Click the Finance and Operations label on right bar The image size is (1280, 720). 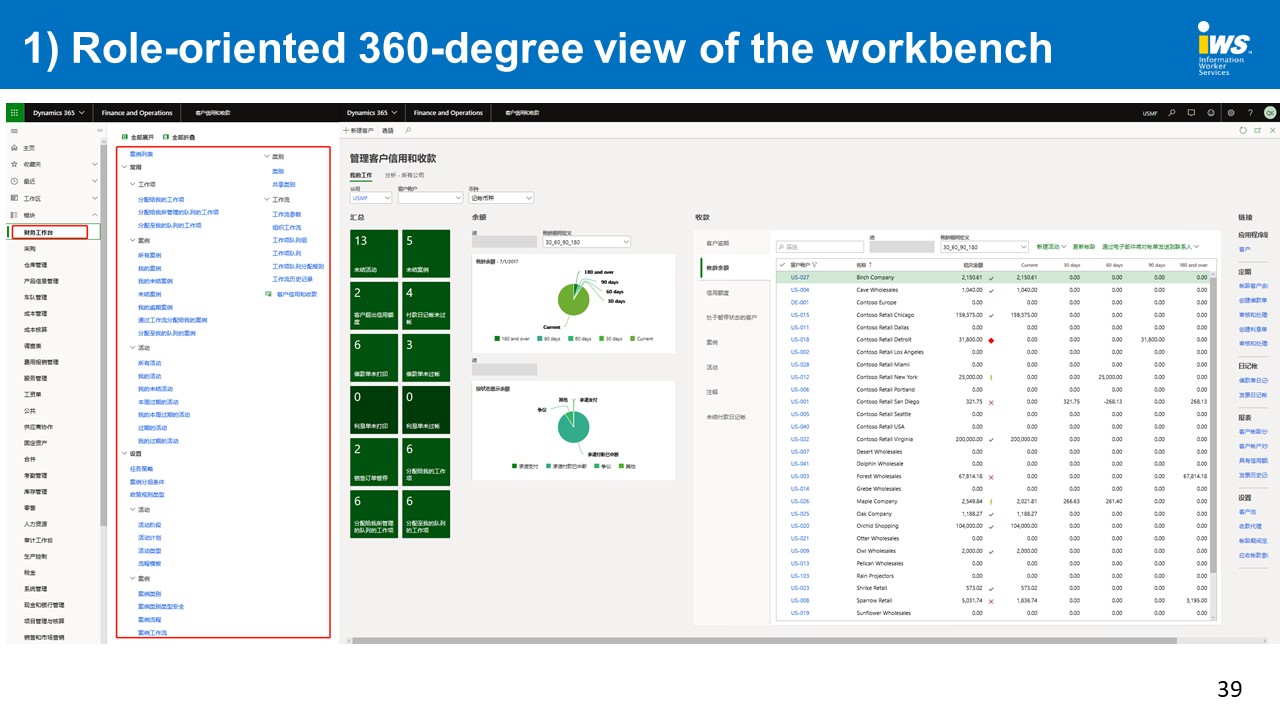[448, 113]
